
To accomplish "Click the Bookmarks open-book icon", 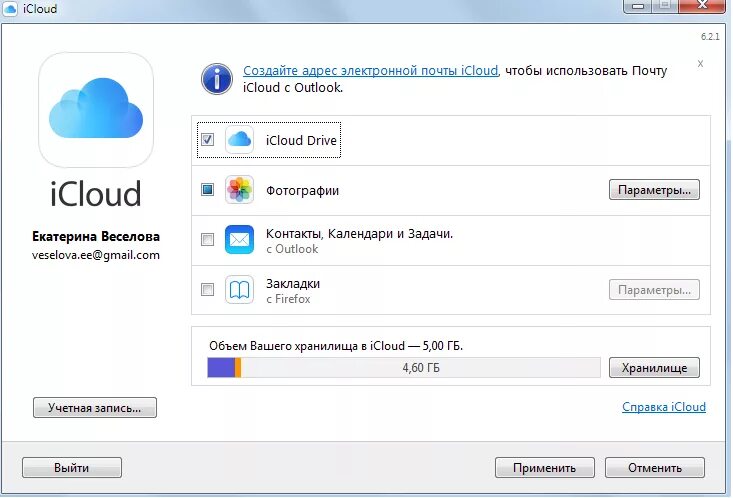I will [239, 289].
